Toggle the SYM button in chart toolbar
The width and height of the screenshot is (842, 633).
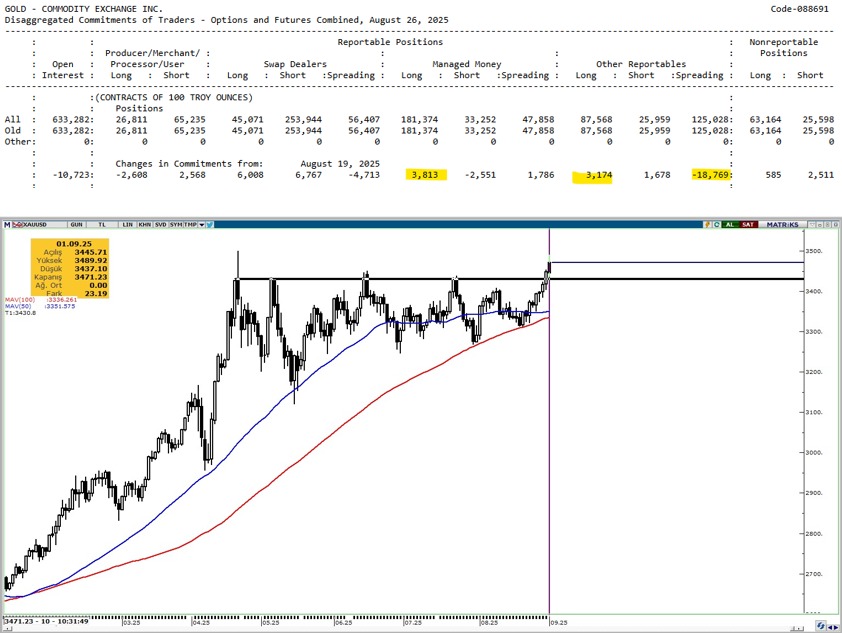(x=176, y=224)
